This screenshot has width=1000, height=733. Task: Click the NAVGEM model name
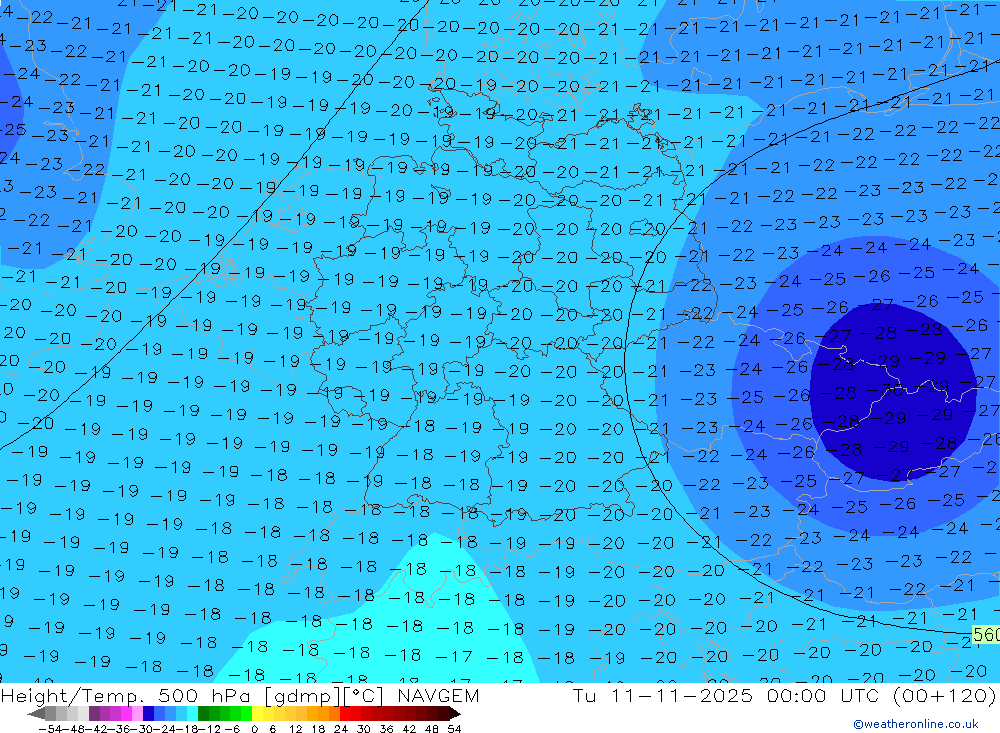point(438,695)
